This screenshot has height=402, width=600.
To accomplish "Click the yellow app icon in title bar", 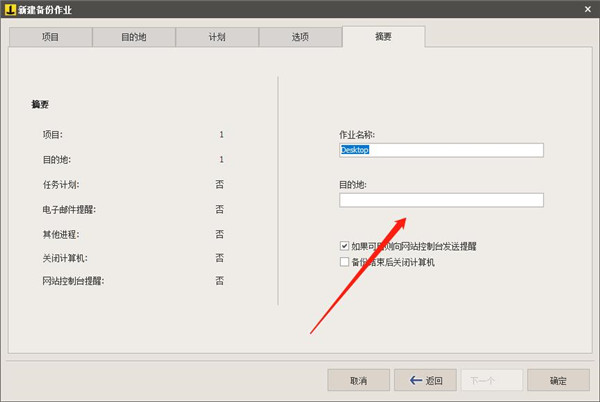I will pos(10,9).
